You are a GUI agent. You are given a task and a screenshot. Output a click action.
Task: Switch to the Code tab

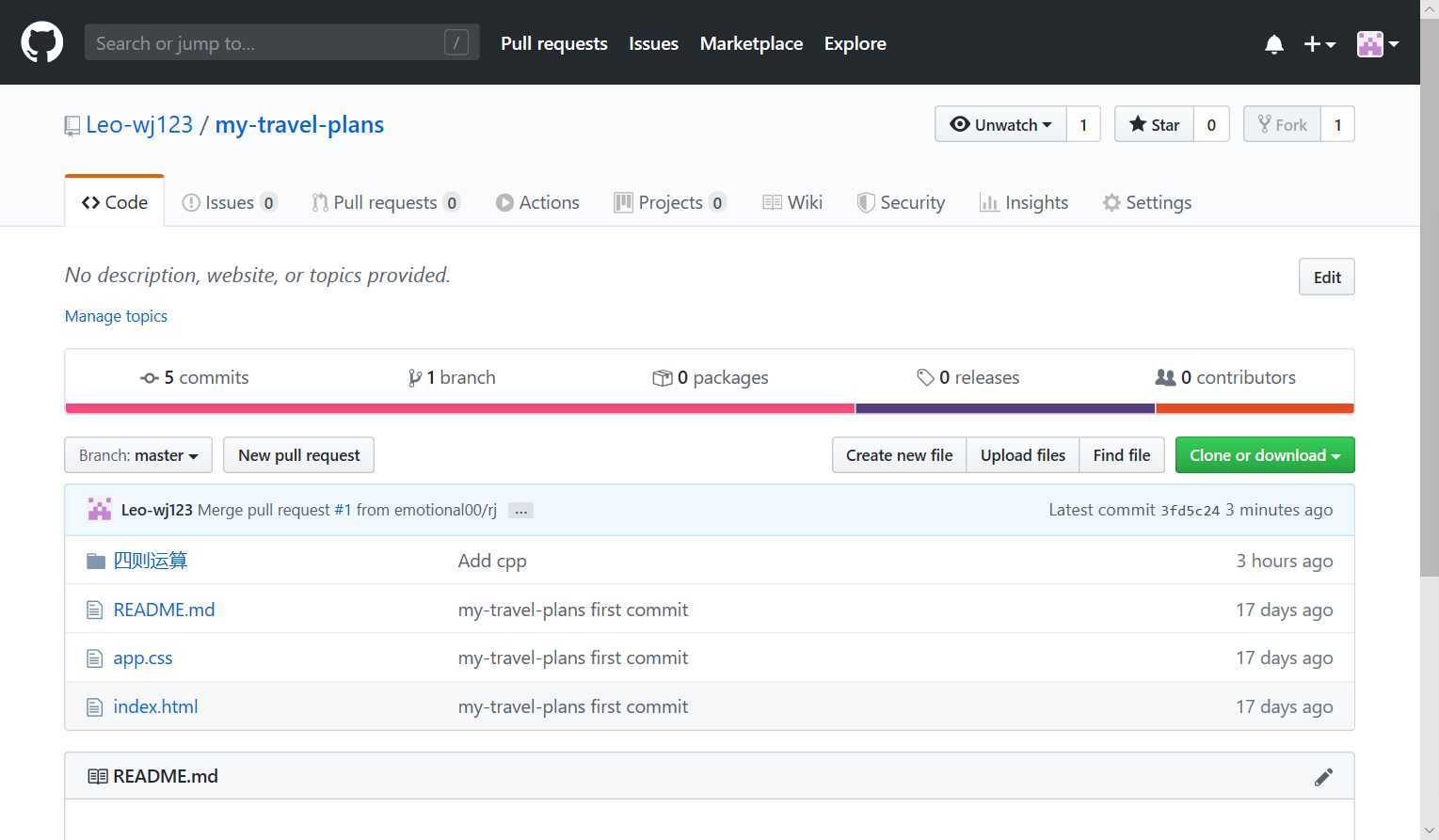[x=115, y=202]
